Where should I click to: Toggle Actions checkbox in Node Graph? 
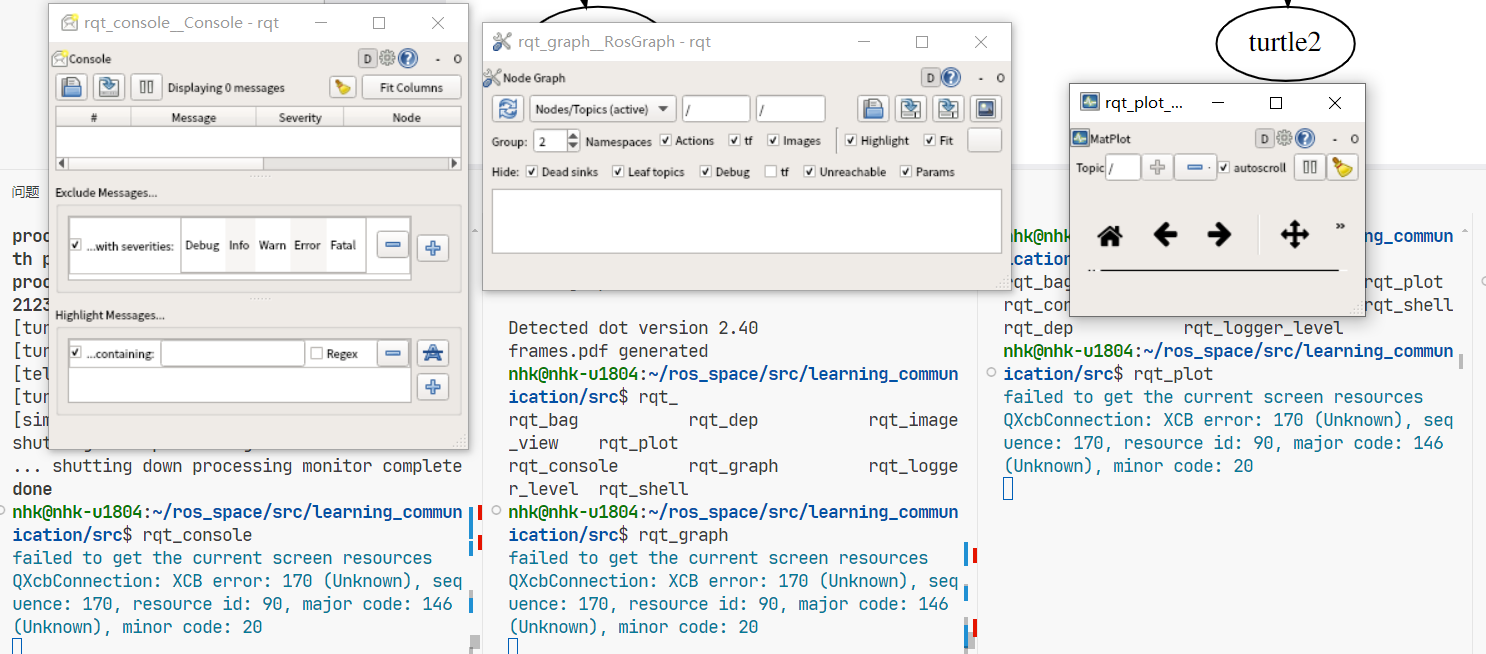(667, 141)
